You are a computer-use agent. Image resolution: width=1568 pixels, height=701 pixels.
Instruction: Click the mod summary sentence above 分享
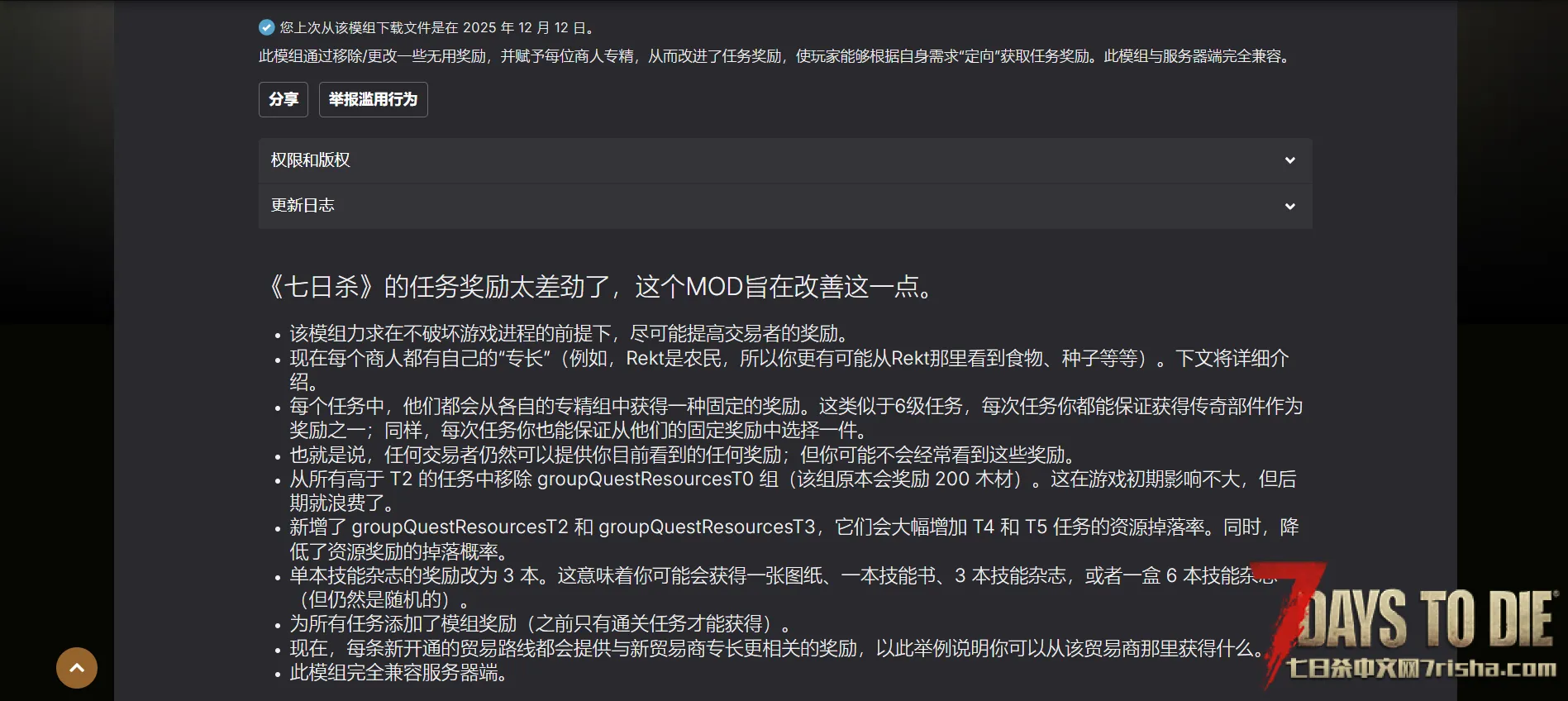coord(775,56)
